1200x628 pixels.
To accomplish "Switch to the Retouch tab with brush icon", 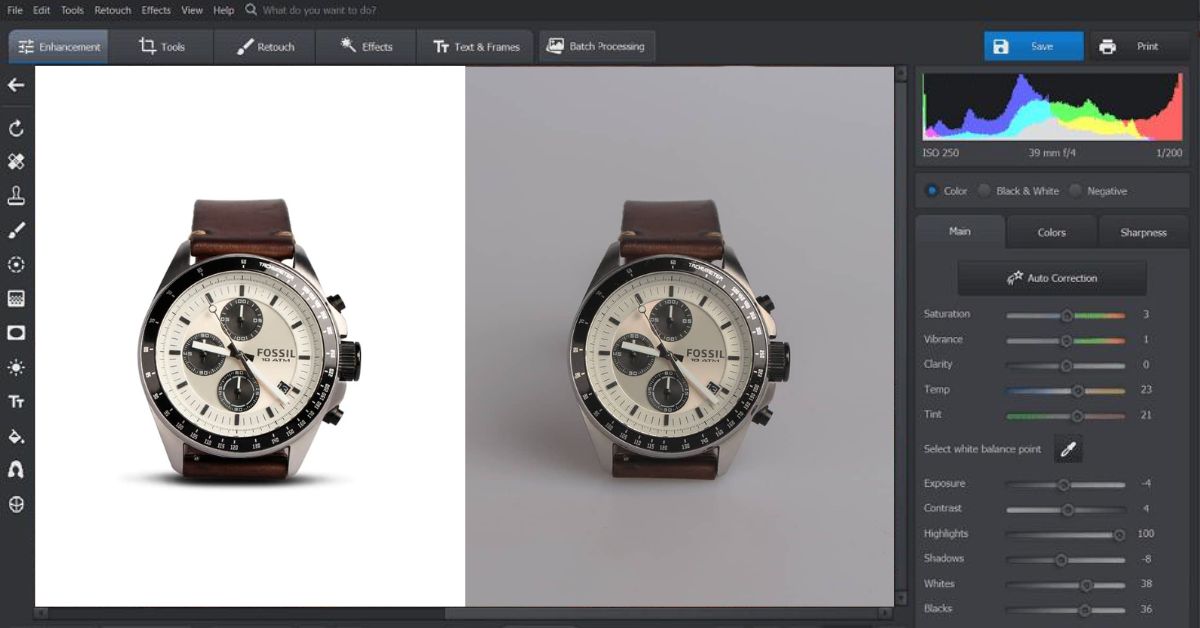I will (x=265, y=46).
